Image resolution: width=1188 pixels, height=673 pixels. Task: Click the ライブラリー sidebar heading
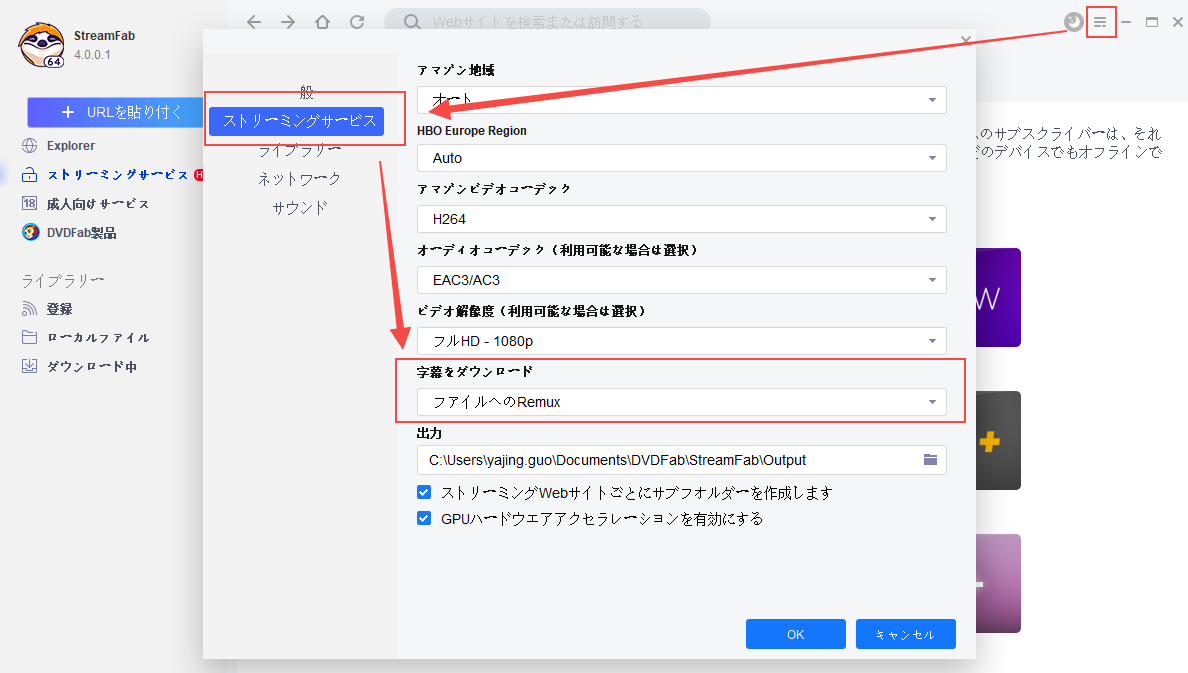(x=63, y=280)
